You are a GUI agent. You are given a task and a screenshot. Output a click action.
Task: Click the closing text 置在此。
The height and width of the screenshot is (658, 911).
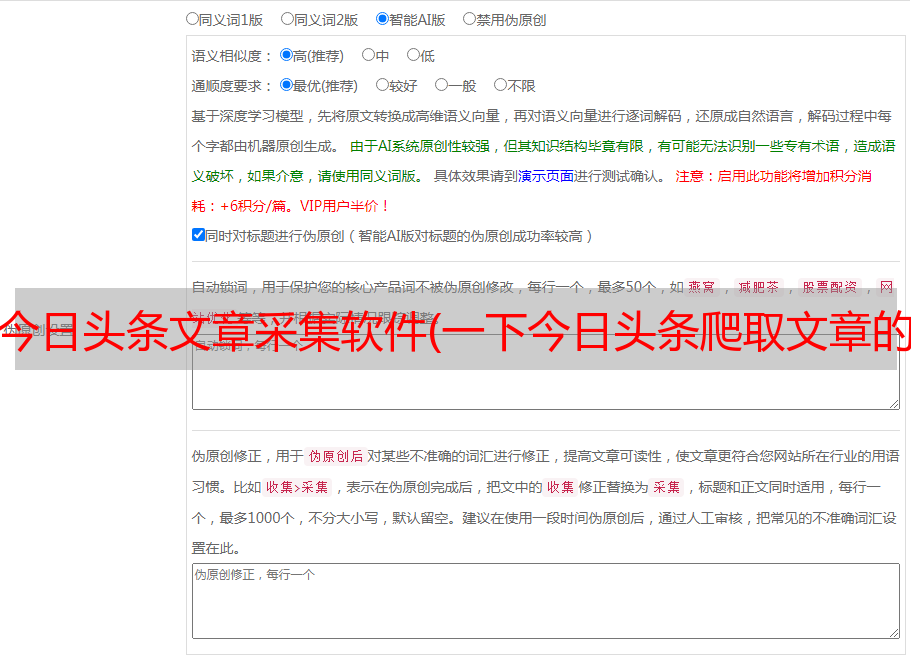tap(216, 548)
